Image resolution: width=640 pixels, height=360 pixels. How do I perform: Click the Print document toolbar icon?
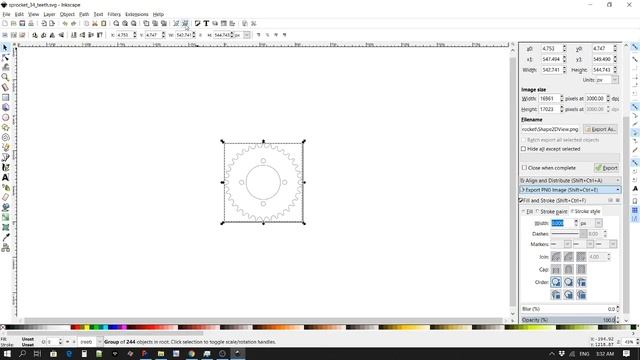click(x=31, y=24)
